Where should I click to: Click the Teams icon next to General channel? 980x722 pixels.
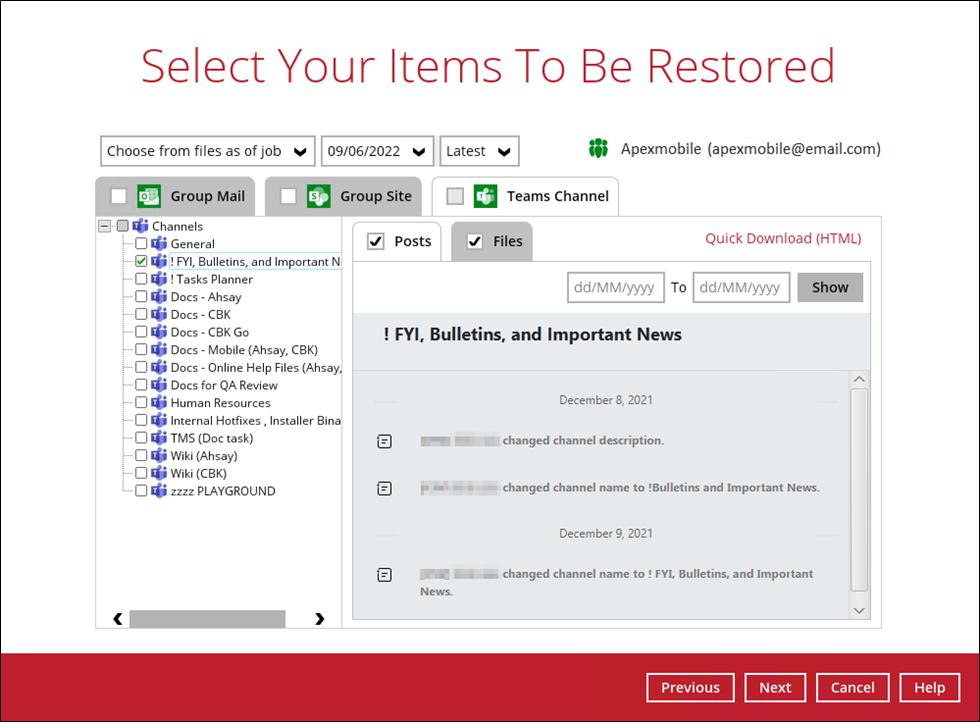tap(159, 244)
